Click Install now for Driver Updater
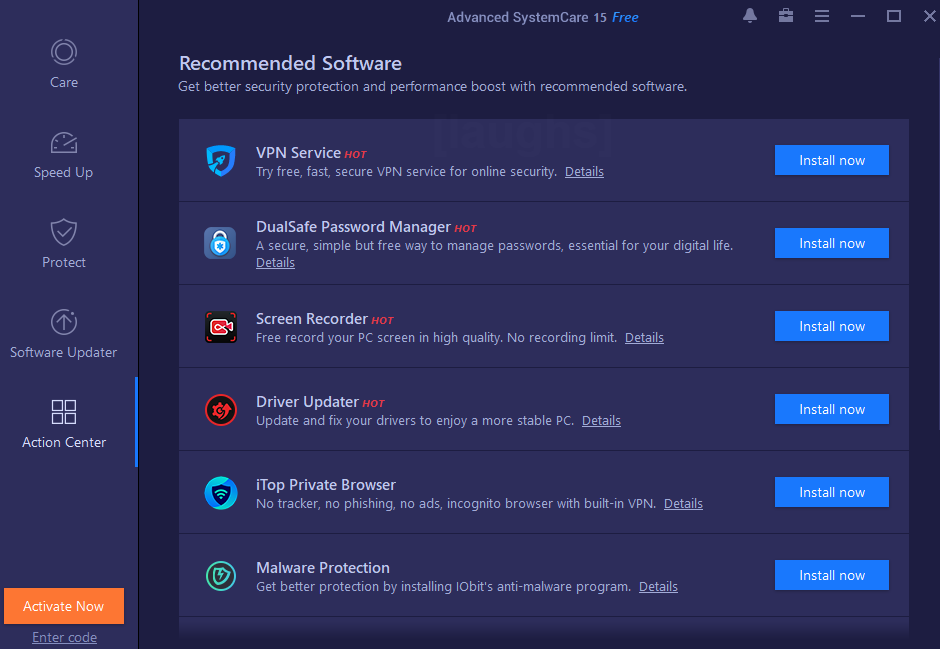940x649 pixels. (x=831, y=409)
